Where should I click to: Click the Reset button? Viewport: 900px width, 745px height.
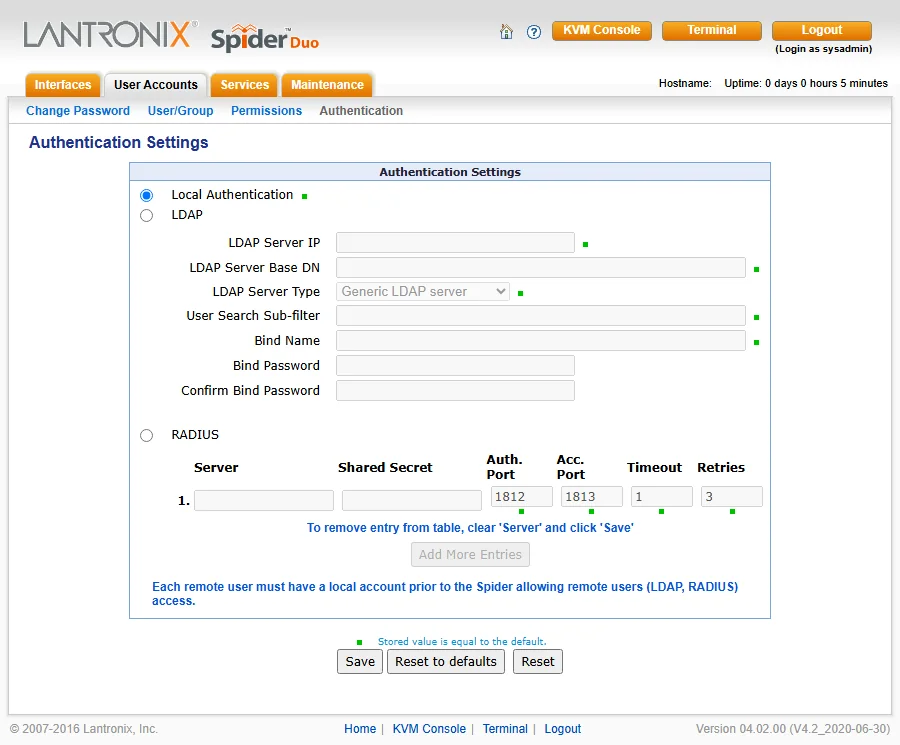538,662
